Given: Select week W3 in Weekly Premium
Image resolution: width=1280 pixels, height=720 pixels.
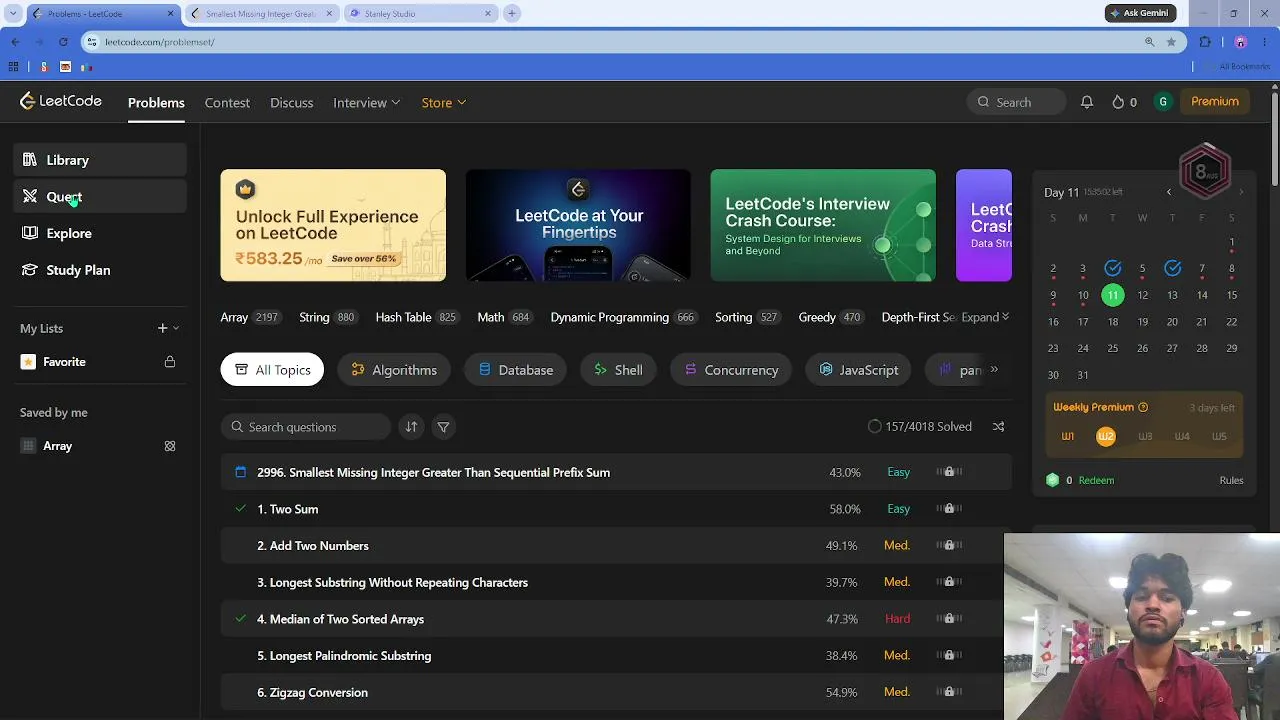Looking at the screenshot, I should click(x=1145, y=436).
